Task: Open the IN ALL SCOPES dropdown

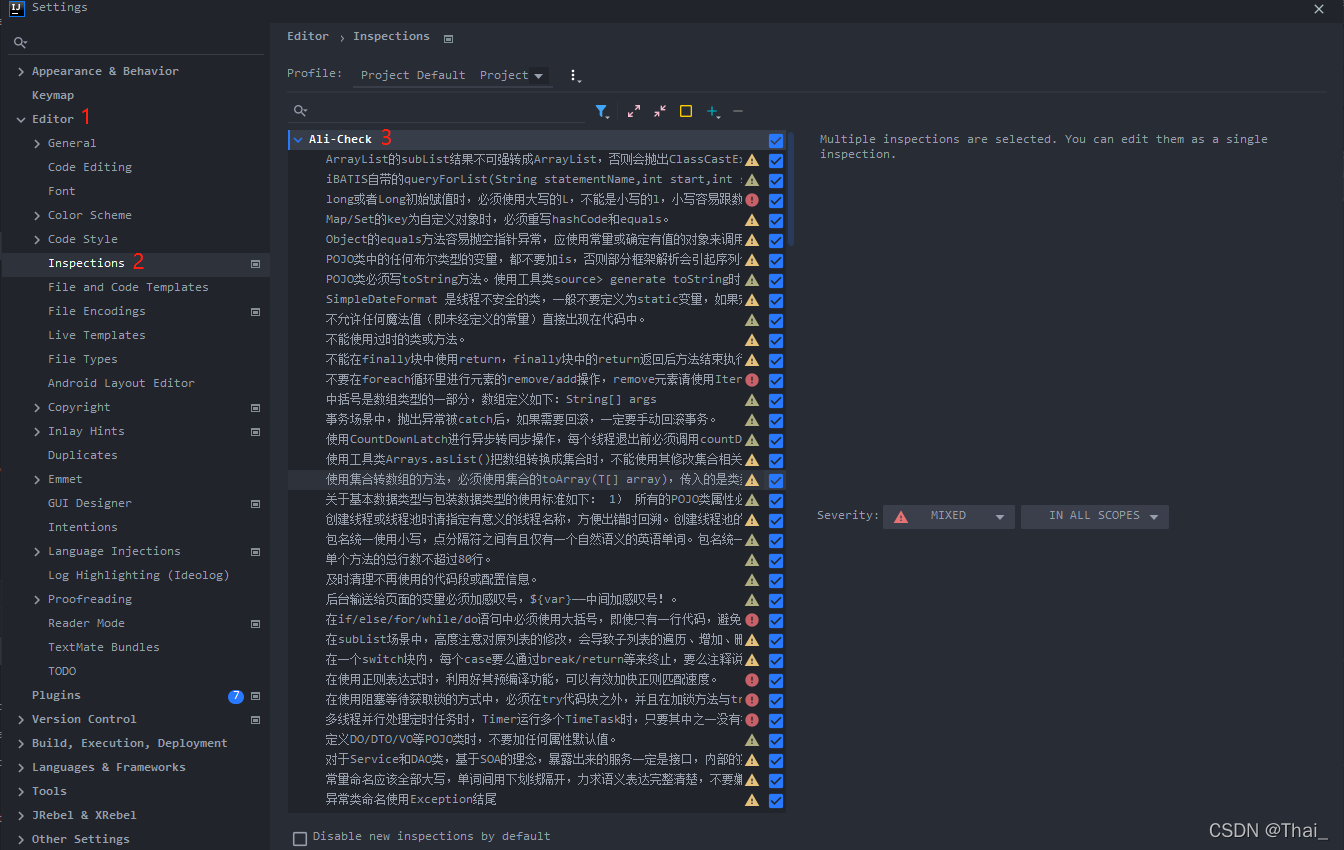Action: (x=1094, y=516)
